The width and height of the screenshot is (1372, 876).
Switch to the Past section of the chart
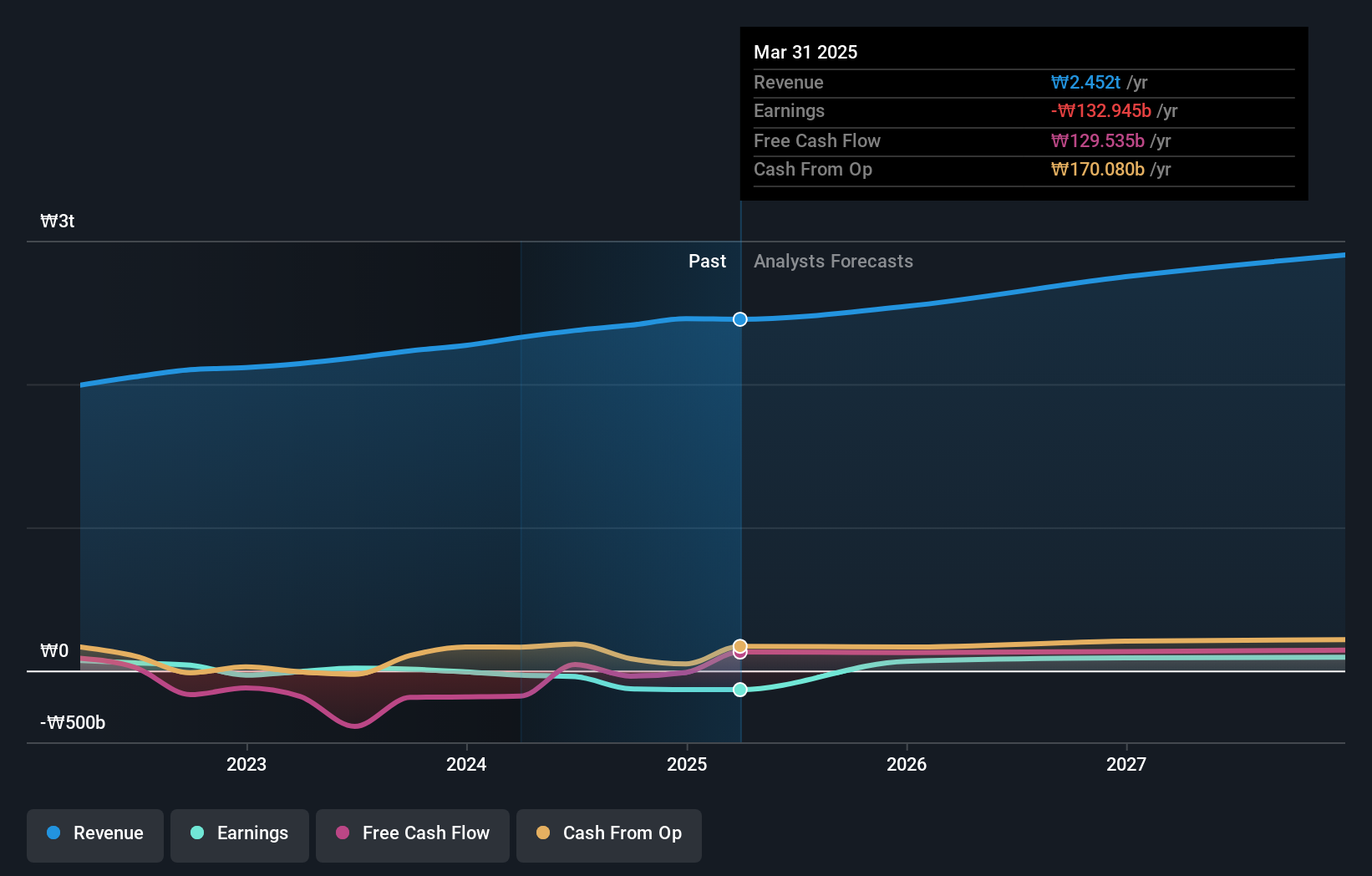click(x=707, y=261)
